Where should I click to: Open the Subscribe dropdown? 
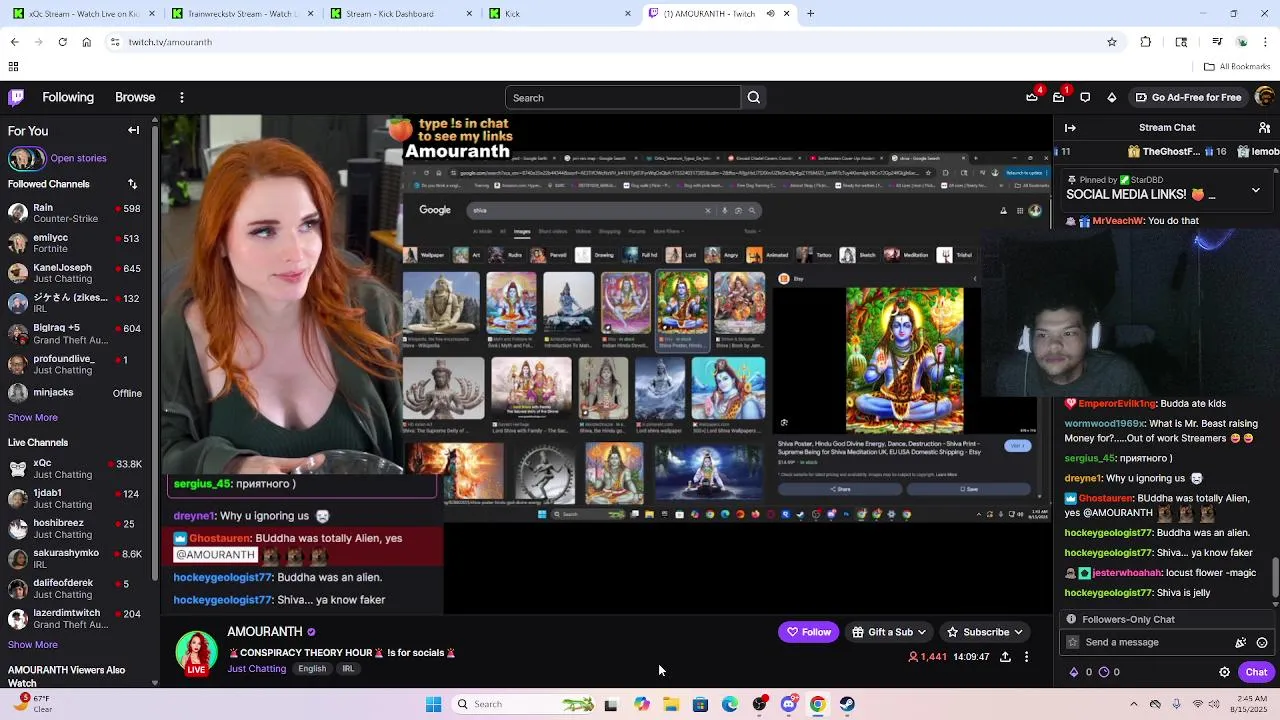[x=984, y=632]
